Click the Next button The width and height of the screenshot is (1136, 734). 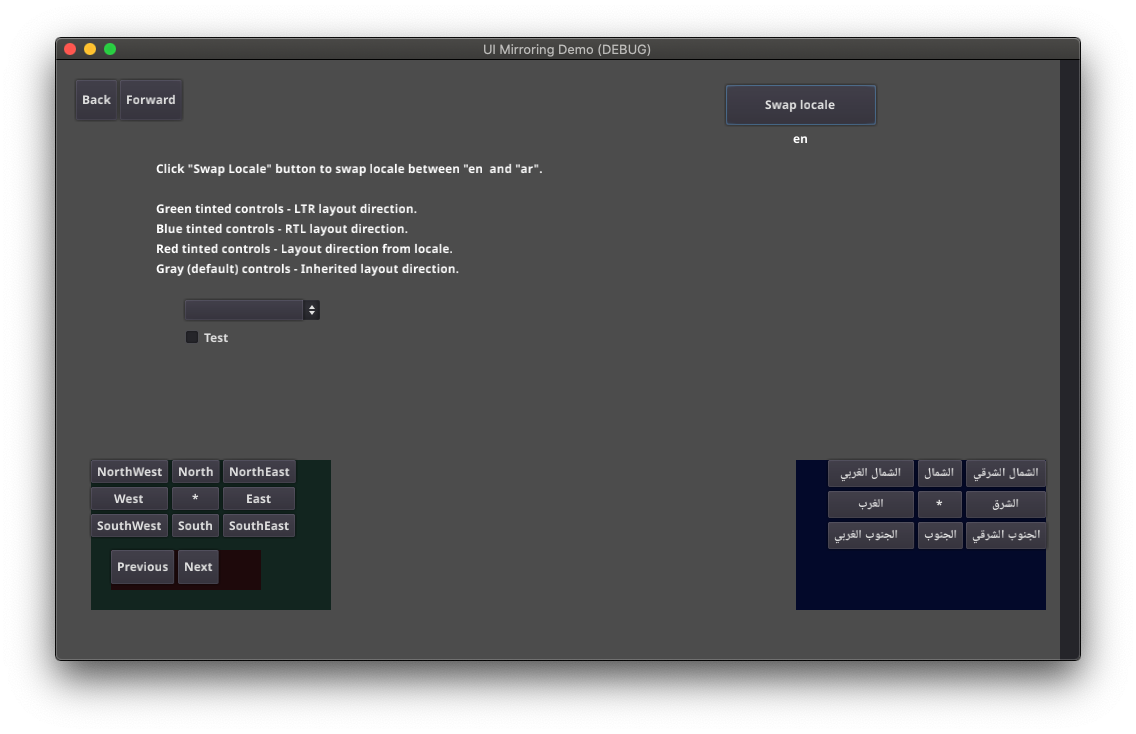tap(198, 567)
